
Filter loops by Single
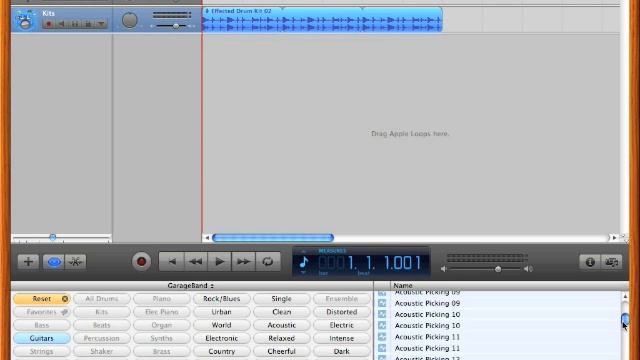282,299
